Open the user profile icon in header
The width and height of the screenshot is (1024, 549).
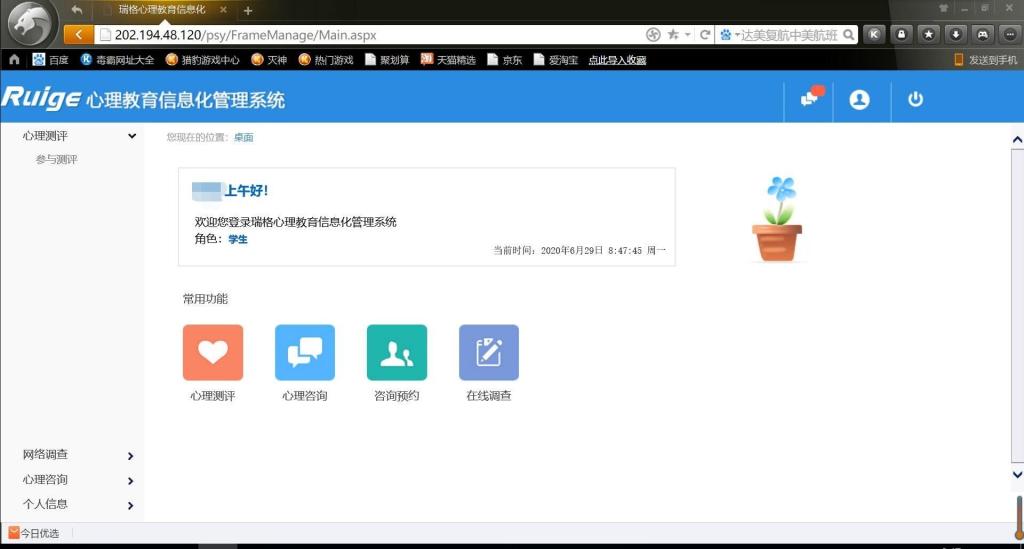click(x=859, y=100)
